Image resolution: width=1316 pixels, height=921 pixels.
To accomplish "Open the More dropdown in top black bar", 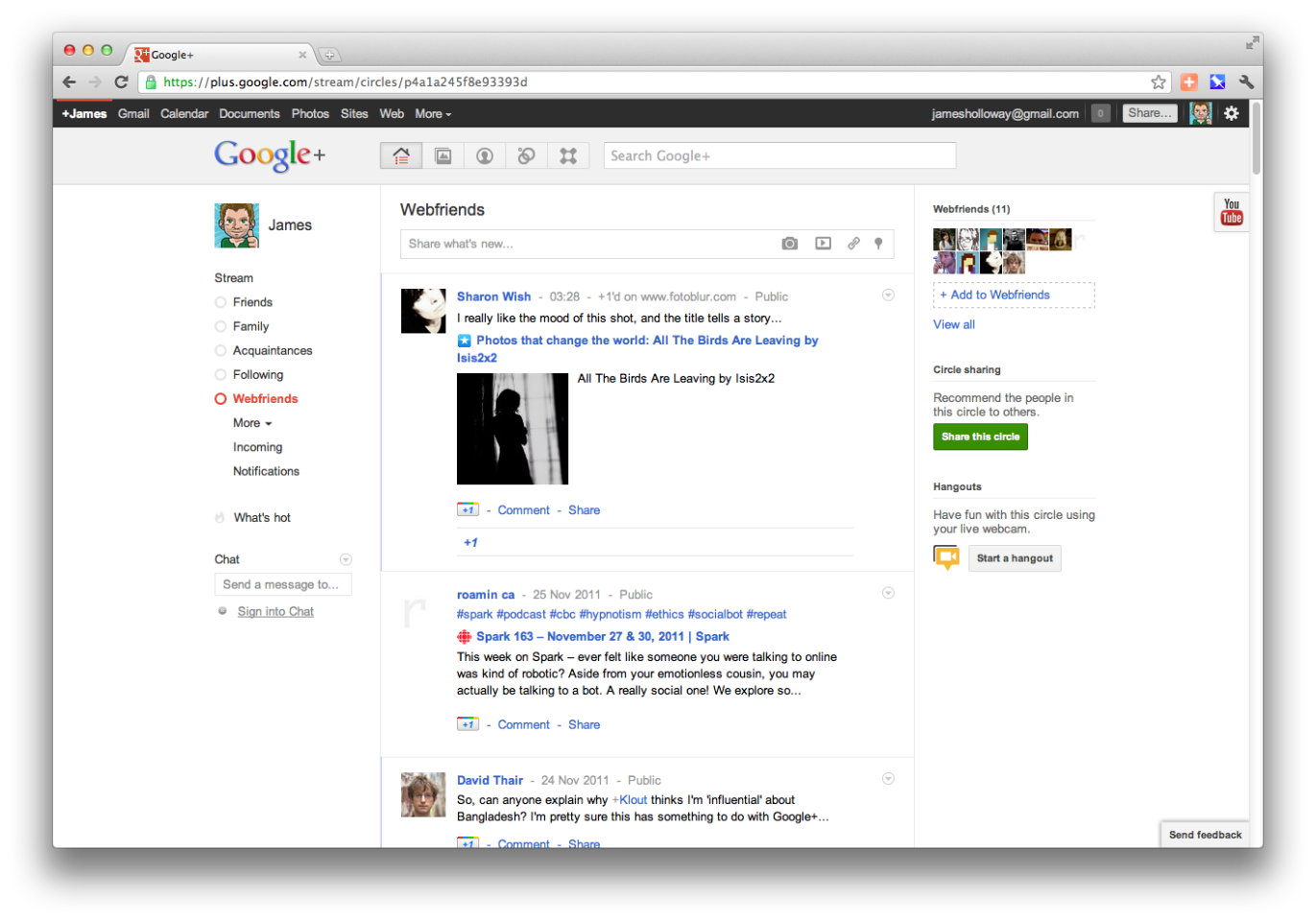I will 433,113.
